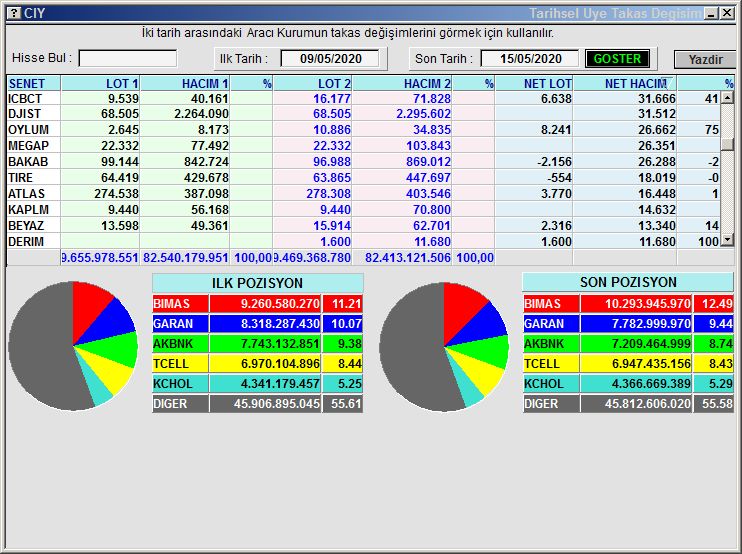742x554 pixels.
Task: Click GARAN in the ILK POZISYON legend
Action: (x=180, y=324)
